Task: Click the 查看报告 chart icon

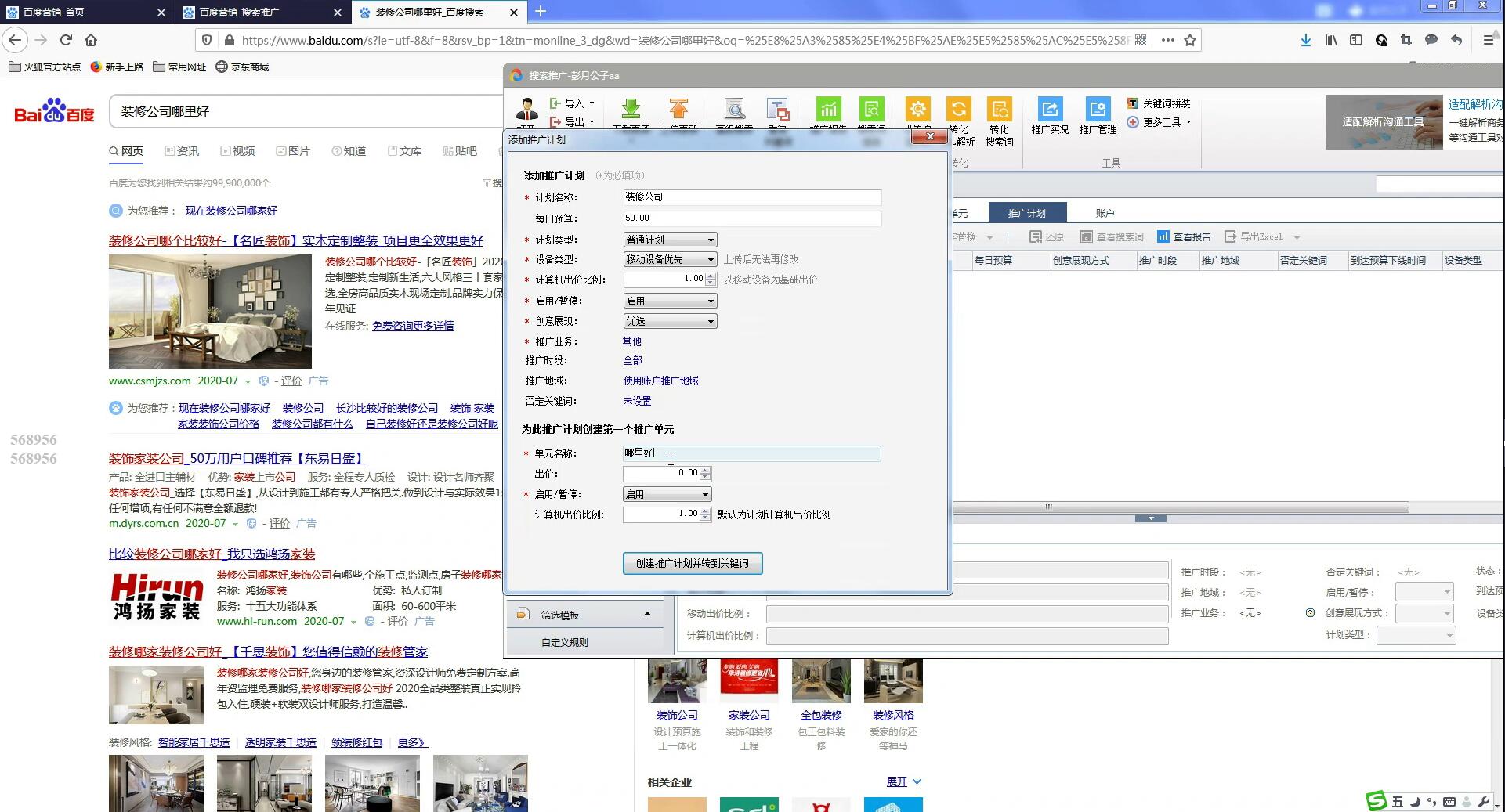Action: click(1163, 236)
